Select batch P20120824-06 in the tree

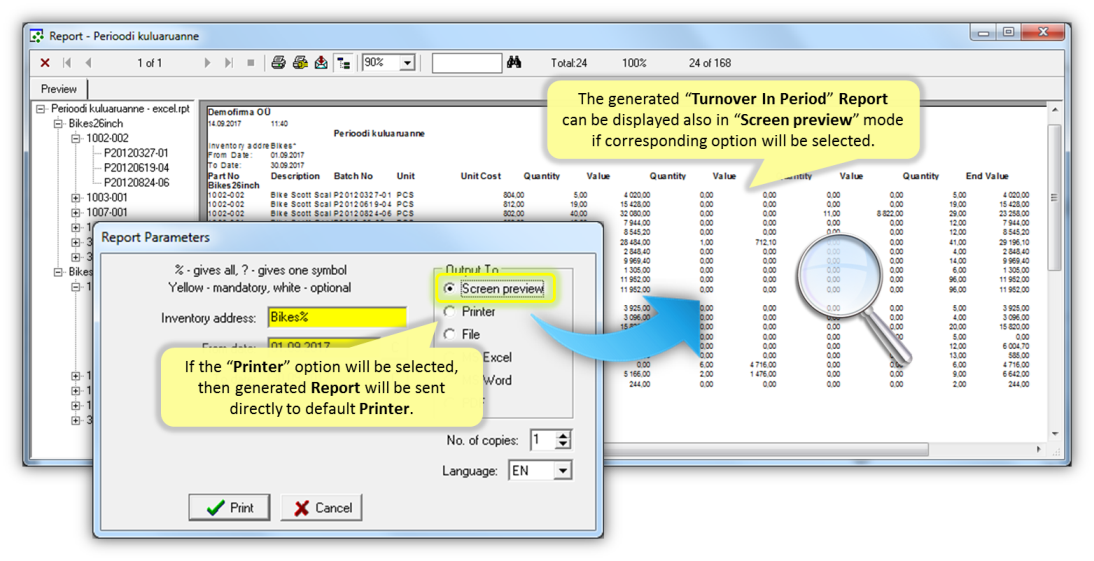(x=136, y=182)
